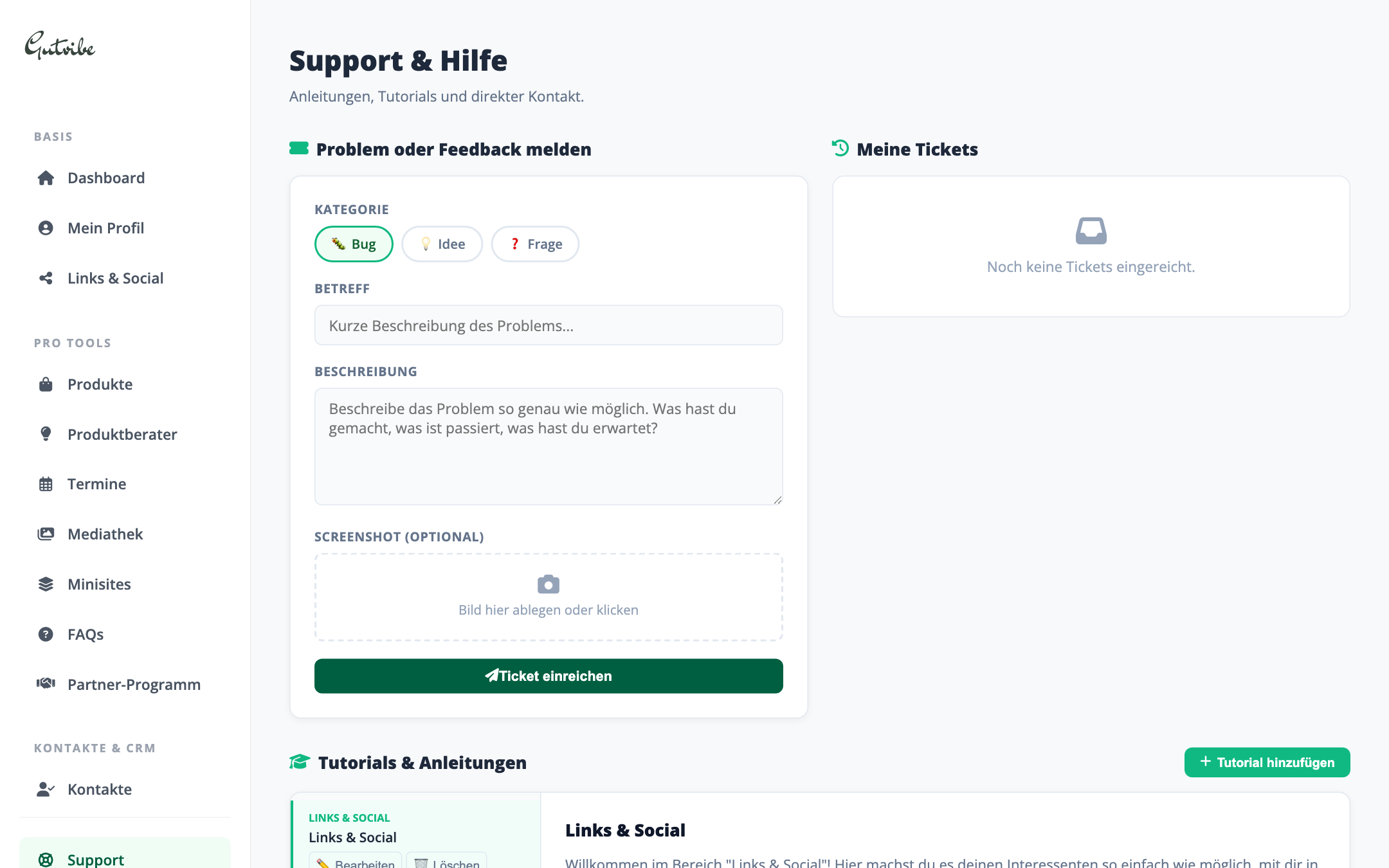Click the Links & Social share icon
1389x868 pixels.
(46, 278)
